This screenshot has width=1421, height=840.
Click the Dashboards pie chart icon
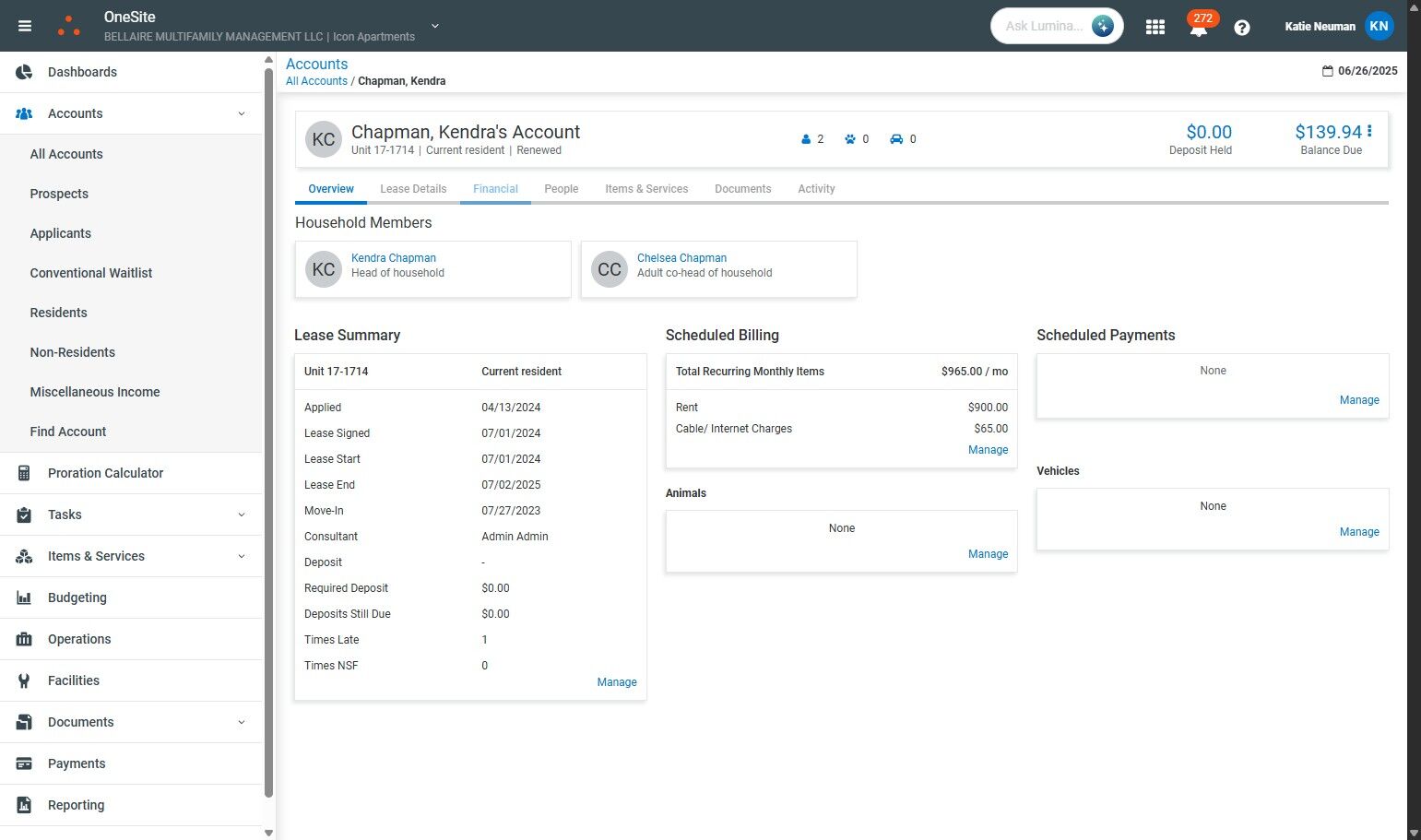click(x=25, y=72)
